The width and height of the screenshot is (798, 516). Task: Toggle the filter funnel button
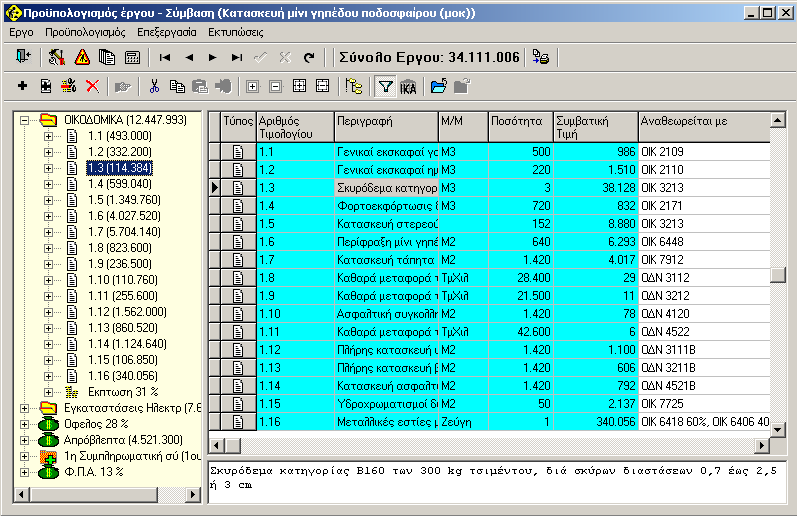384,87
